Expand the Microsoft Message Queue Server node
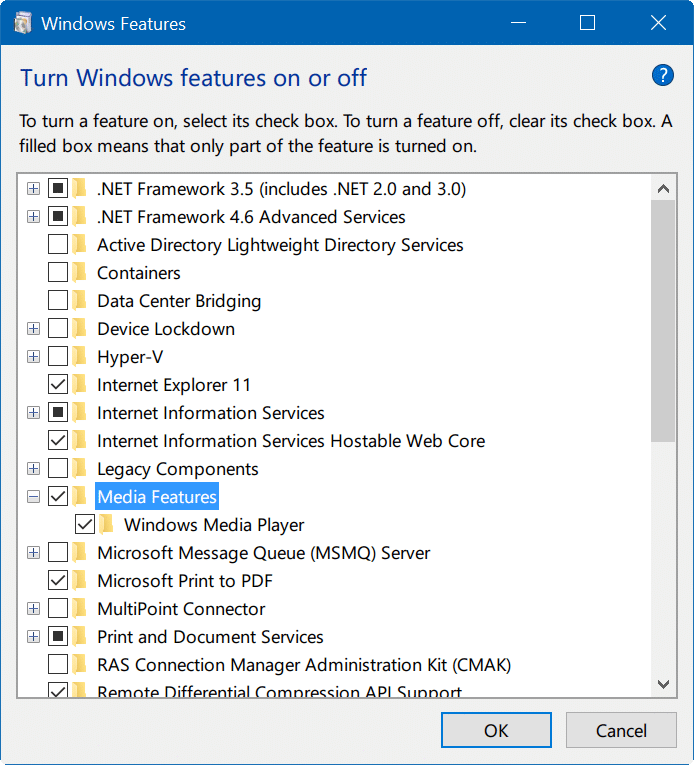The width and height of the screenshot is (694, 765). 33,553
